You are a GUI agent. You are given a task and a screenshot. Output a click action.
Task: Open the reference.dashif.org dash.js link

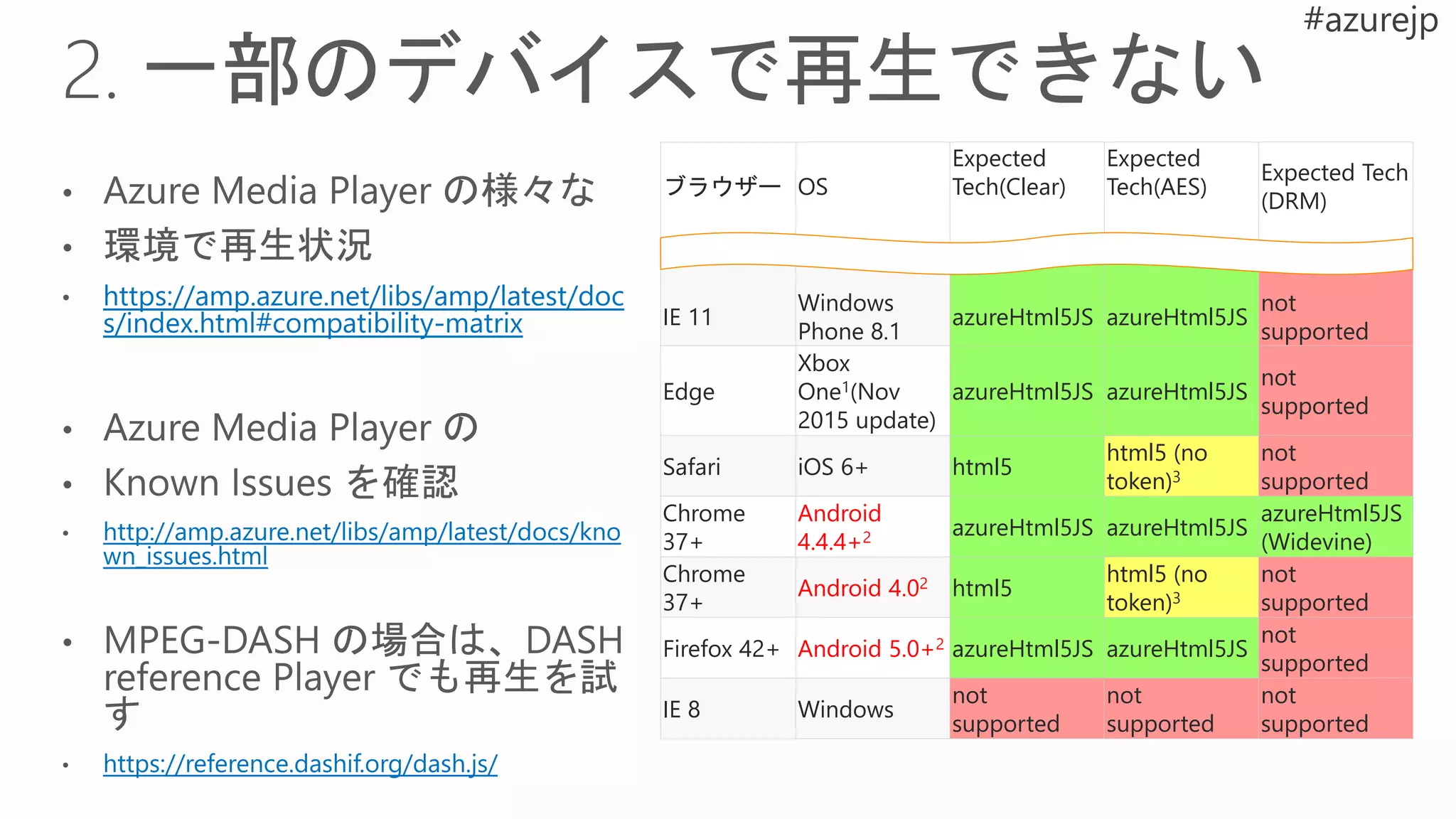[300, 764]
